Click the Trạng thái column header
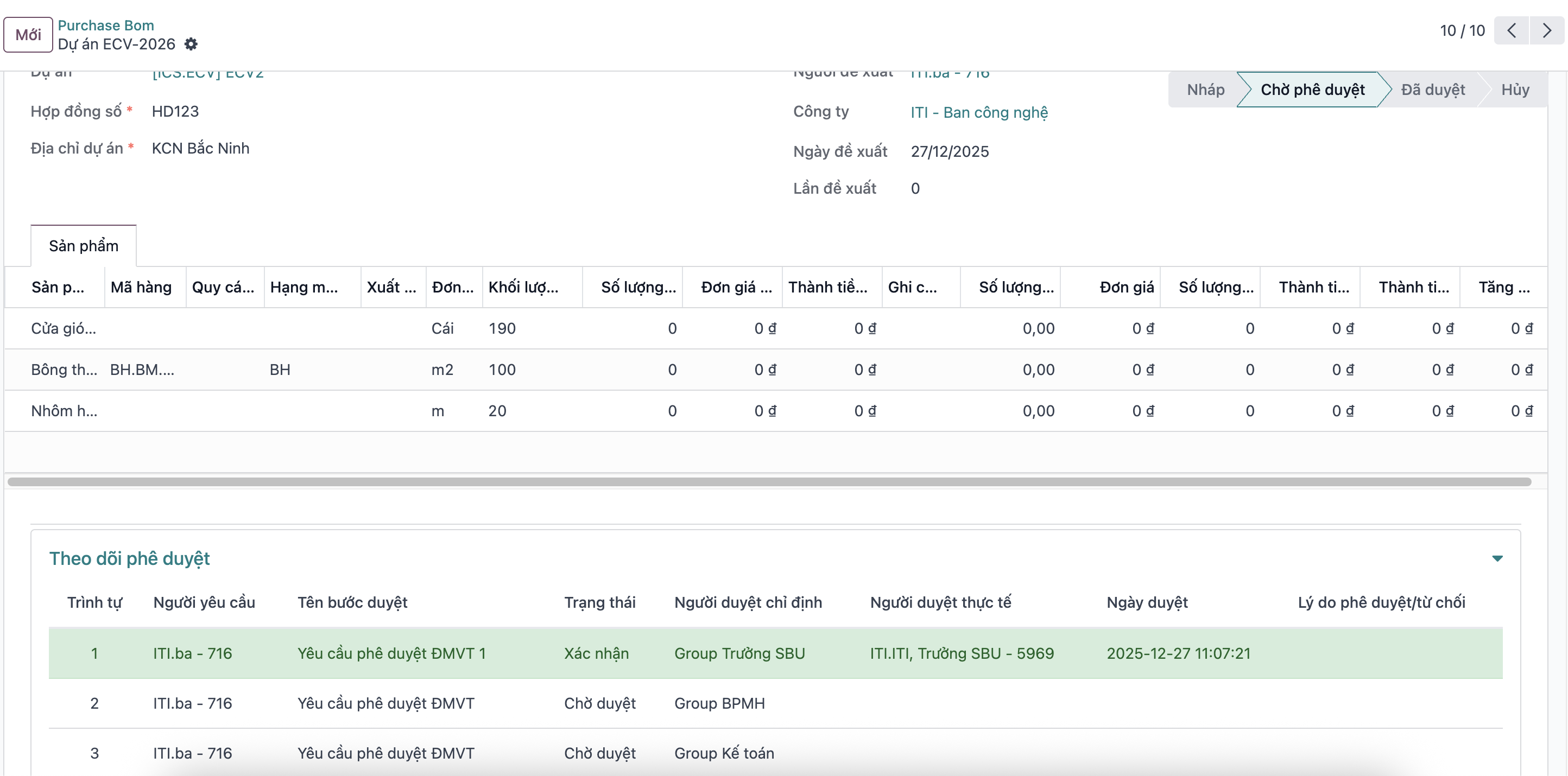 point(599,602)
